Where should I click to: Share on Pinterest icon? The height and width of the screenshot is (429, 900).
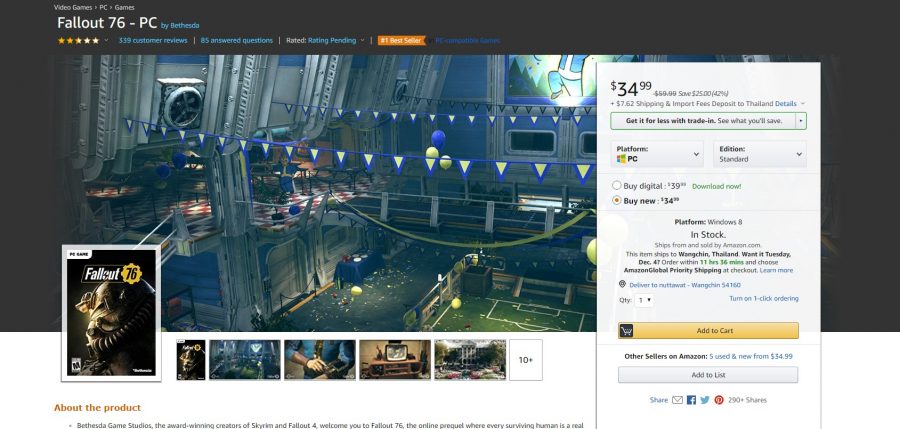(719, 400)
